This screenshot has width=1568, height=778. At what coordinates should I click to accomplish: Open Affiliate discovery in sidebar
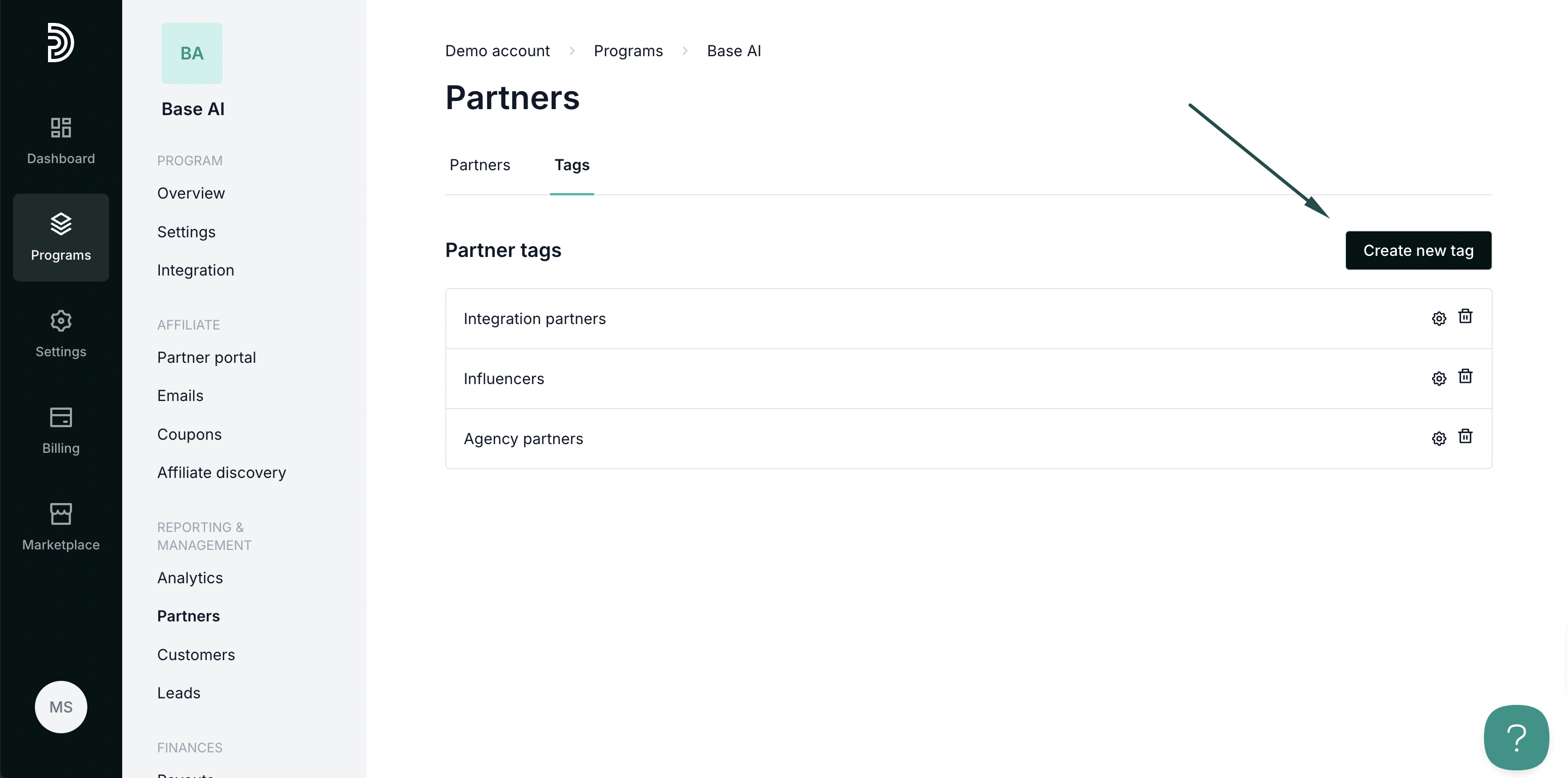pyautogui.click(x=222, y=472)
